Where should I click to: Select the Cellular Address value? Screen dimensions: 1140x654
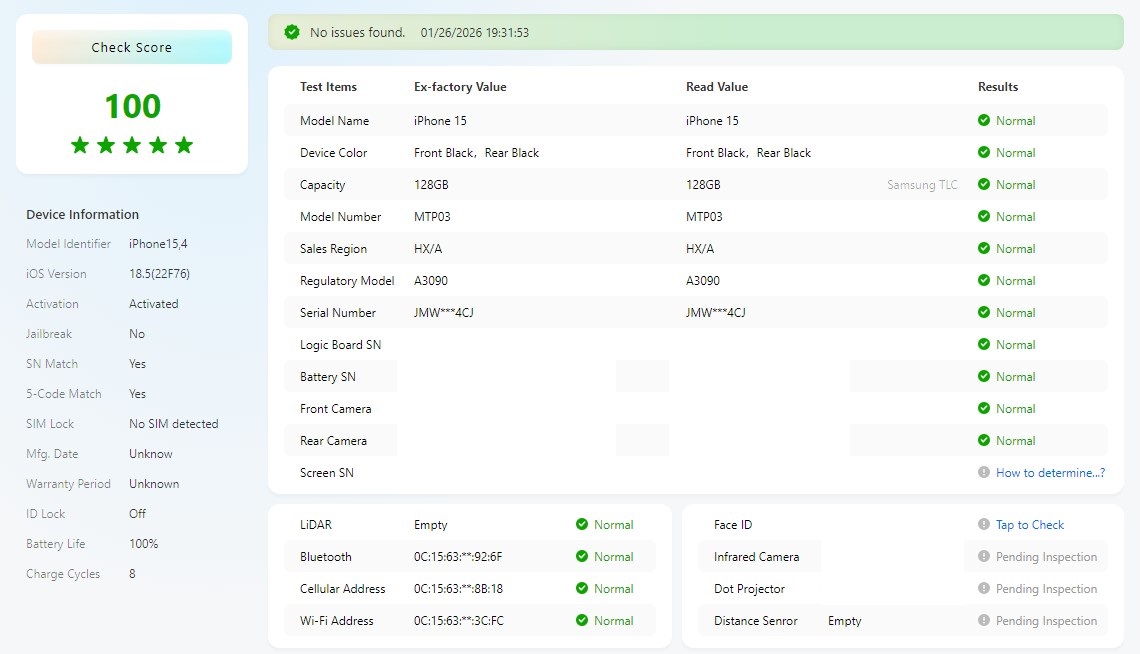click(x=458, y=589)
